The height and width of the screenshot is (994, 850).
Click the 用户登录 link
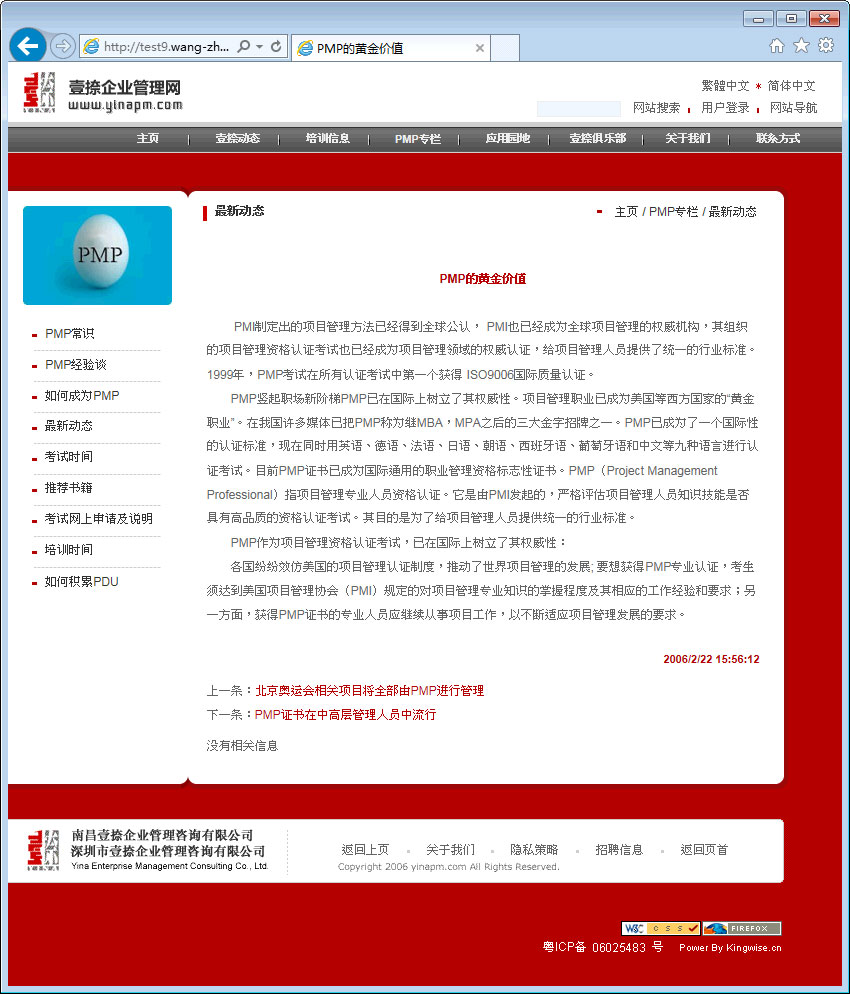725,108
